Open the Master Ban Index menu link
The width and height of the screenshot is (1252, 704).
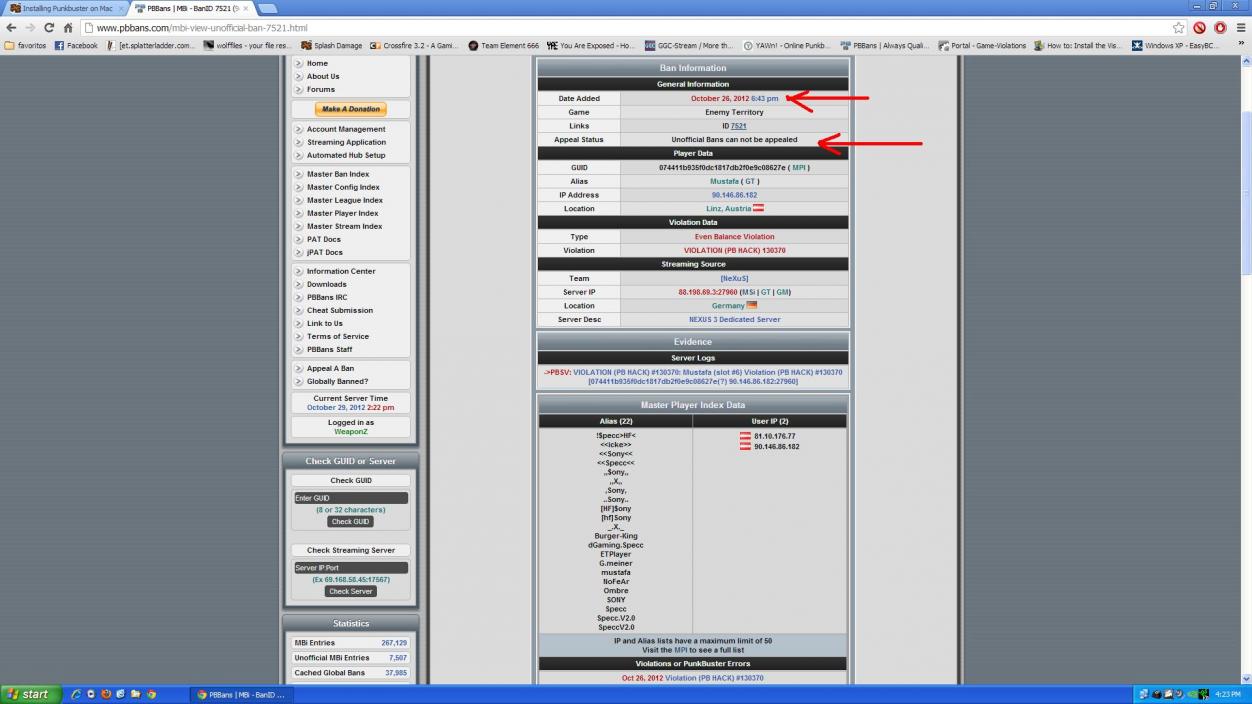(338, 174)
